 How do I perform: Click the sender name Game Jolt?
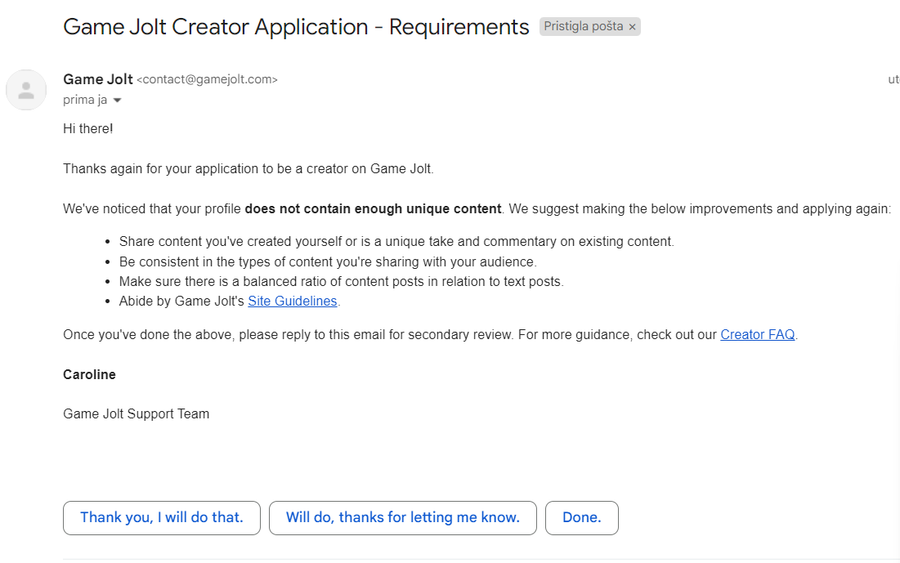(98, 79)
